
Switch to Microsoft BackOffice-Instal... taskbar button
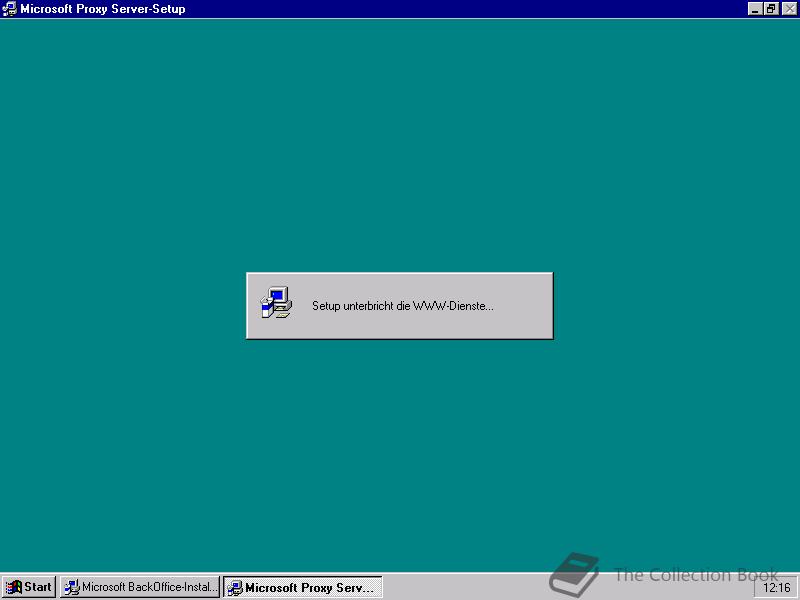(x=140, y=587)
